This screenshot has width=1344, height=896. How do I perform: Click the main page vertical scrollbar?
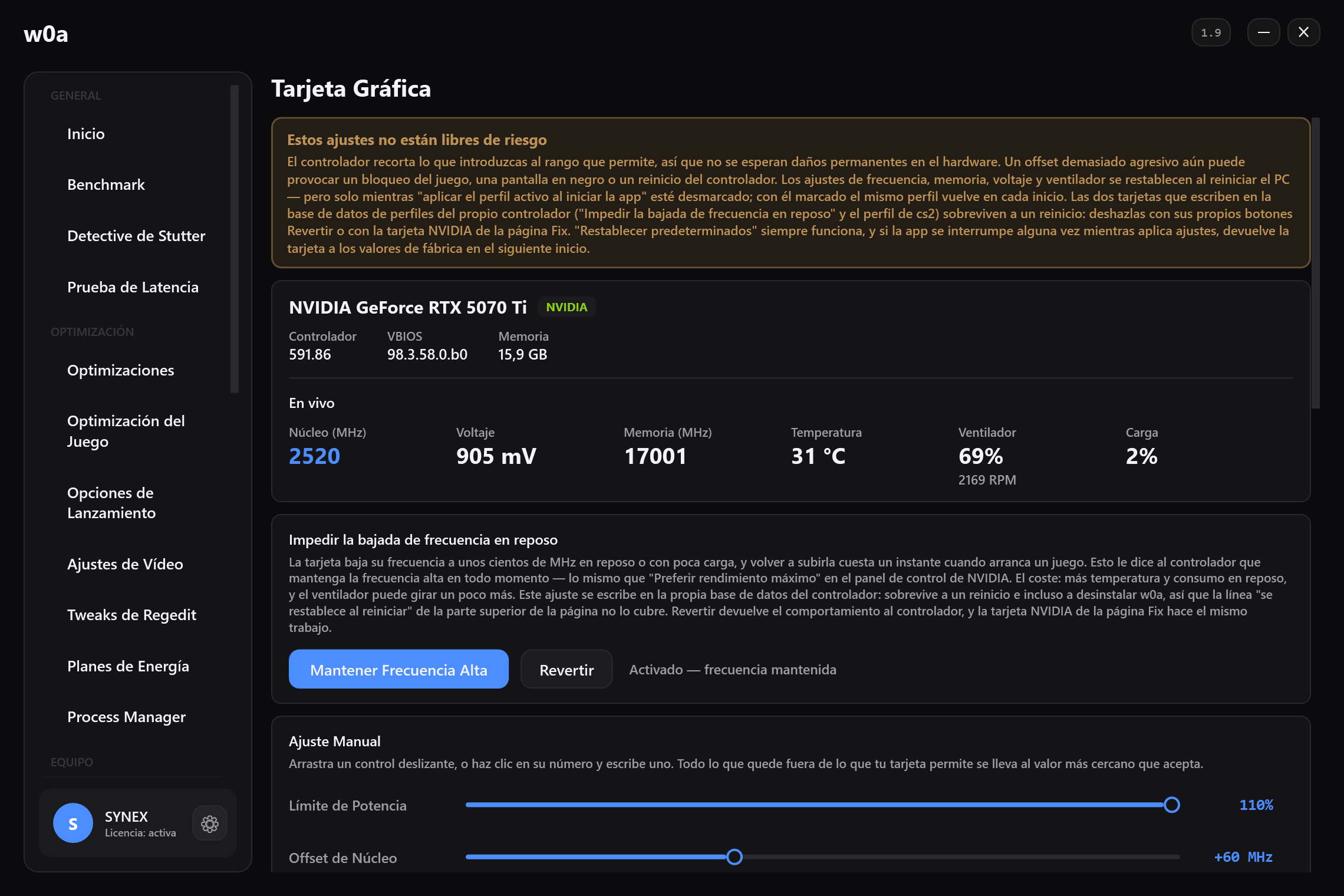coord(1316,263)
